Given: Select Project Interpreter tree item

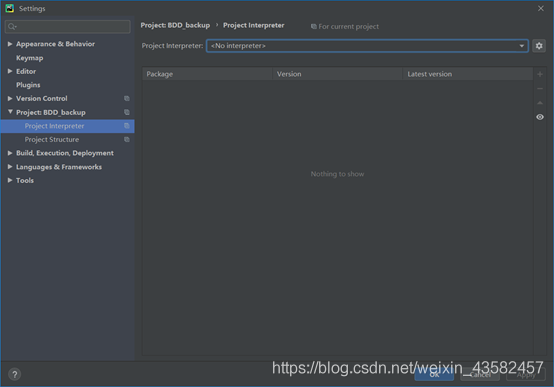Looking at the screenshot, I should click(67, 126).
